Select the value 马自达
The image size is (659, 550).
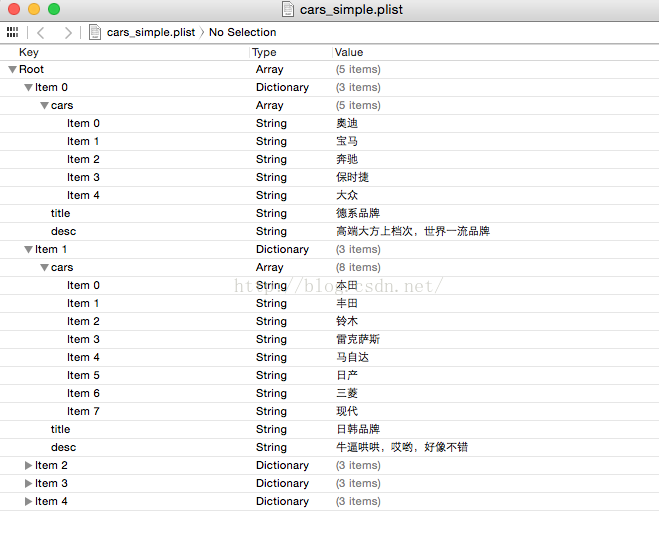(x=353, y=358)
